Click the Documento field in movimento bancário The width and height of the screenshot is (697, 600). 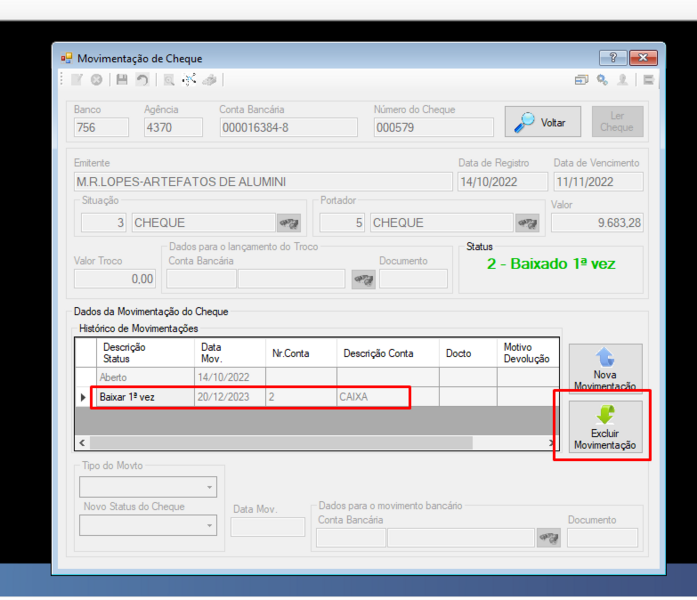603,538
